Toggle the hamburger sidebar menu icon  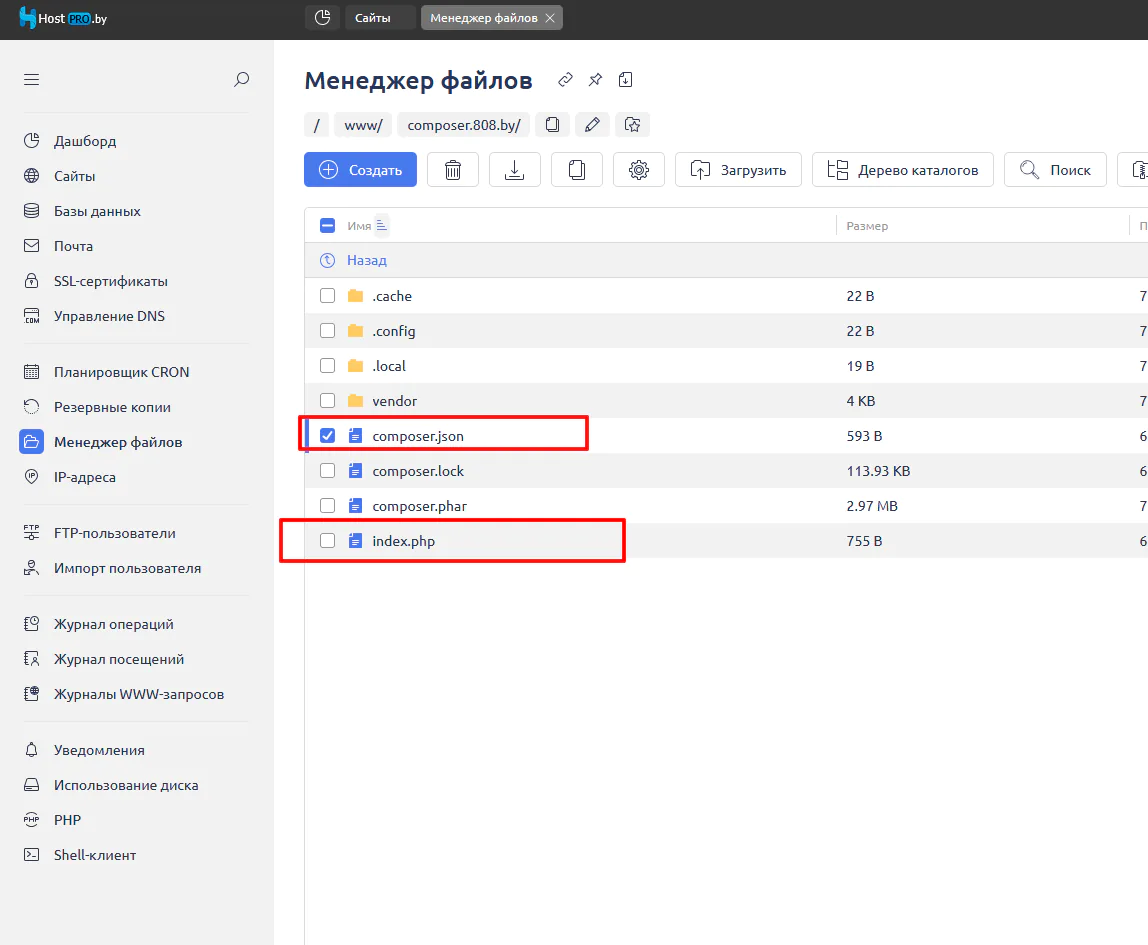click(x=32, y=80)
